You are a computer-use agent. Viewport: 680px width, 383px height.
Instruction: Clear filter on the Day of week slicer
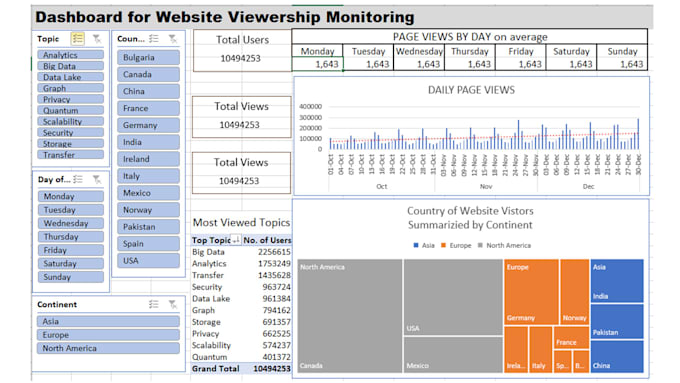97,180
